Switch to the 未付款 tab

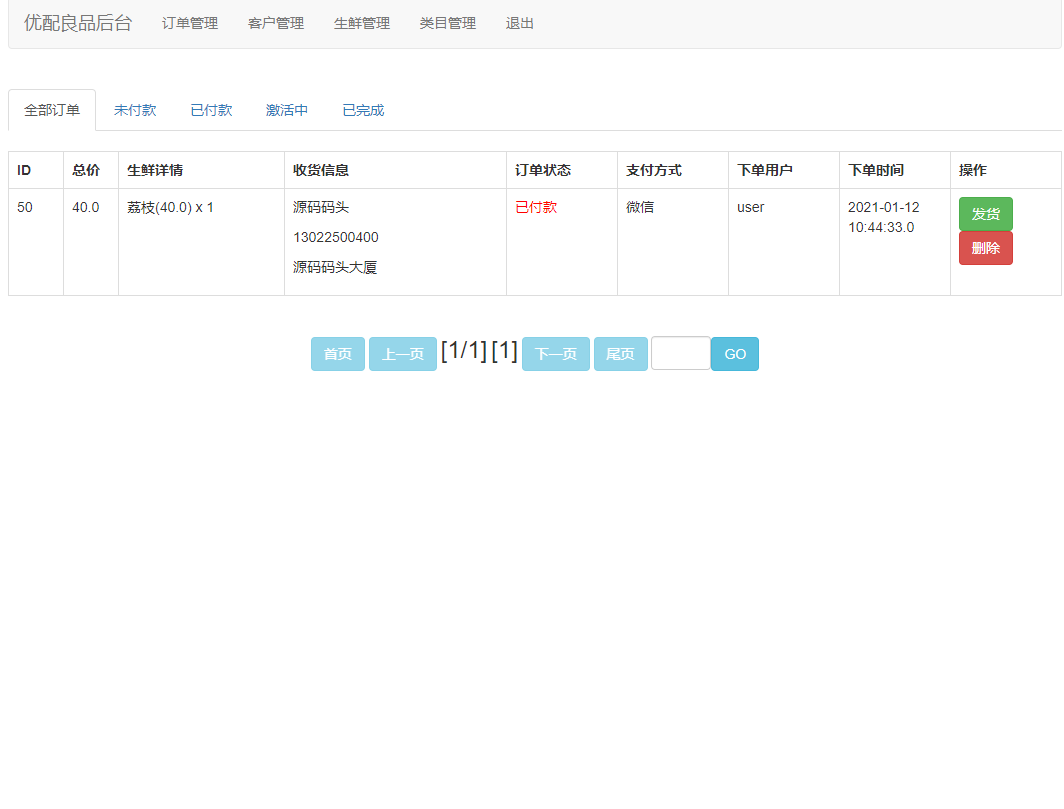click(x=135, y=110)
